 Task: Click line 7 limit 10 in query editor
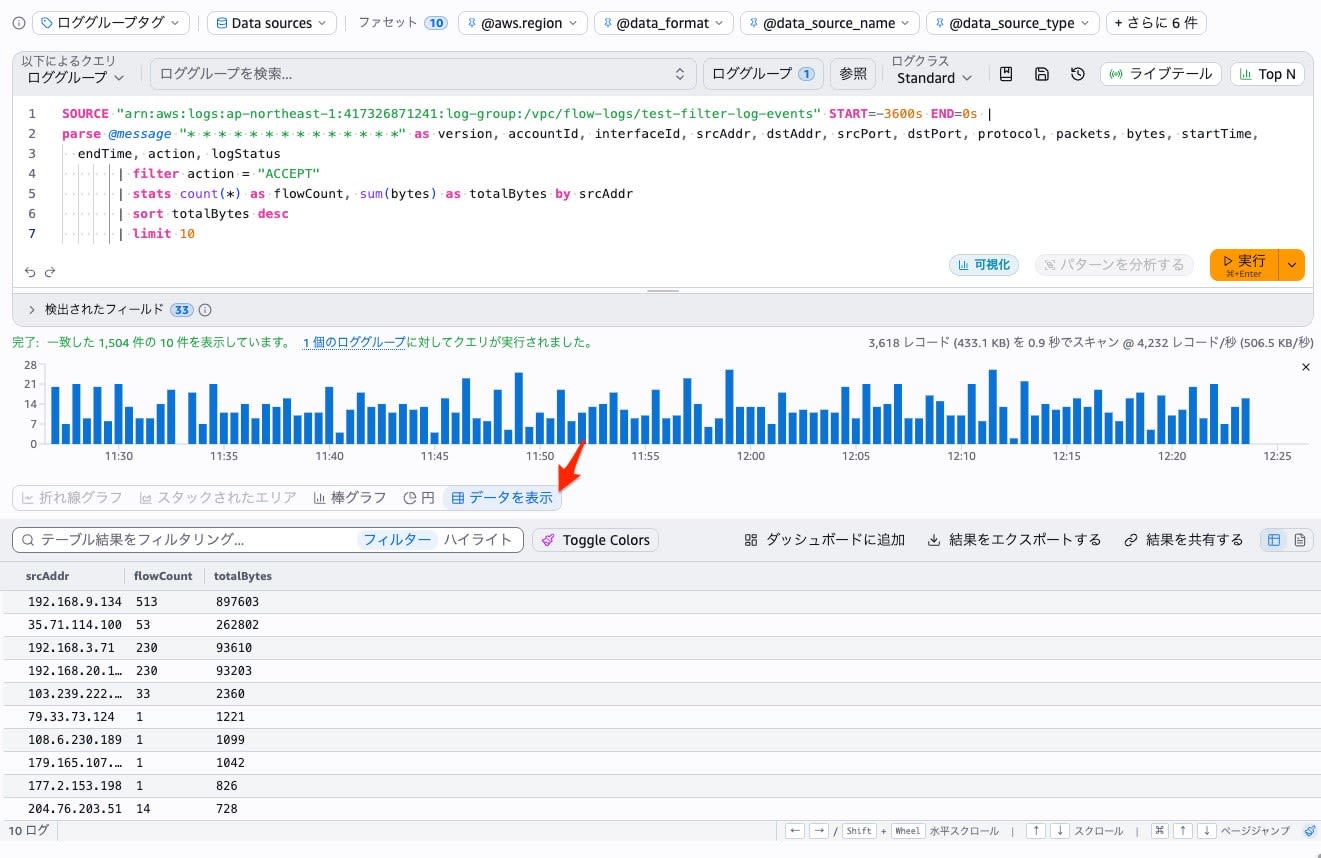[x=162, y=234]
